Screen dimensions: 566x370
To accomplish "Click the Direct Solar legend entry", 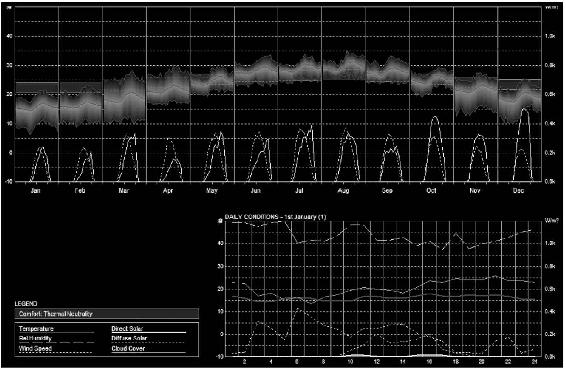I will point(127,329).
